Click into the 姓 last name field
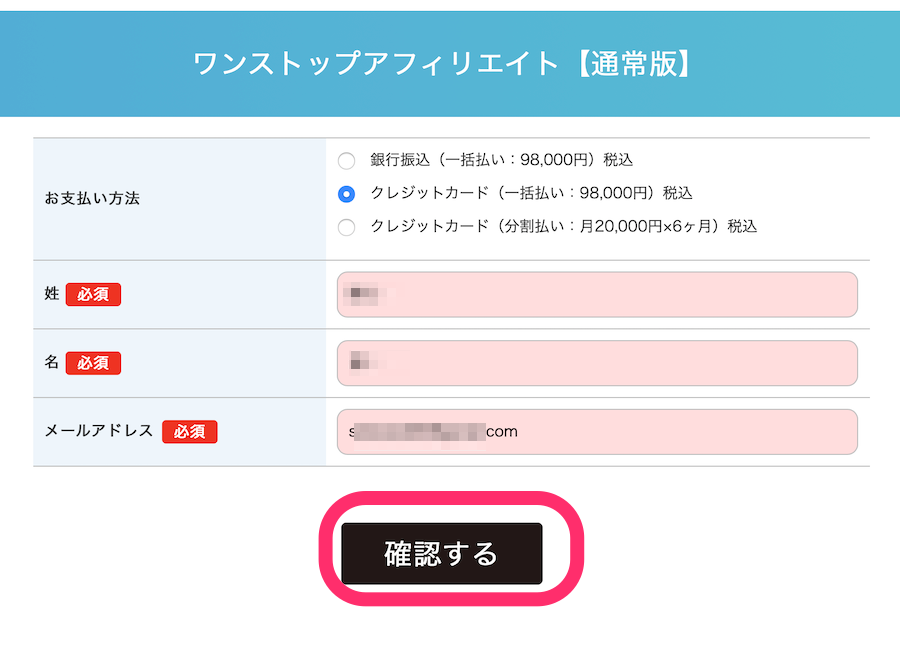Viewport: 900px width, 648px height. click(597, 294)
